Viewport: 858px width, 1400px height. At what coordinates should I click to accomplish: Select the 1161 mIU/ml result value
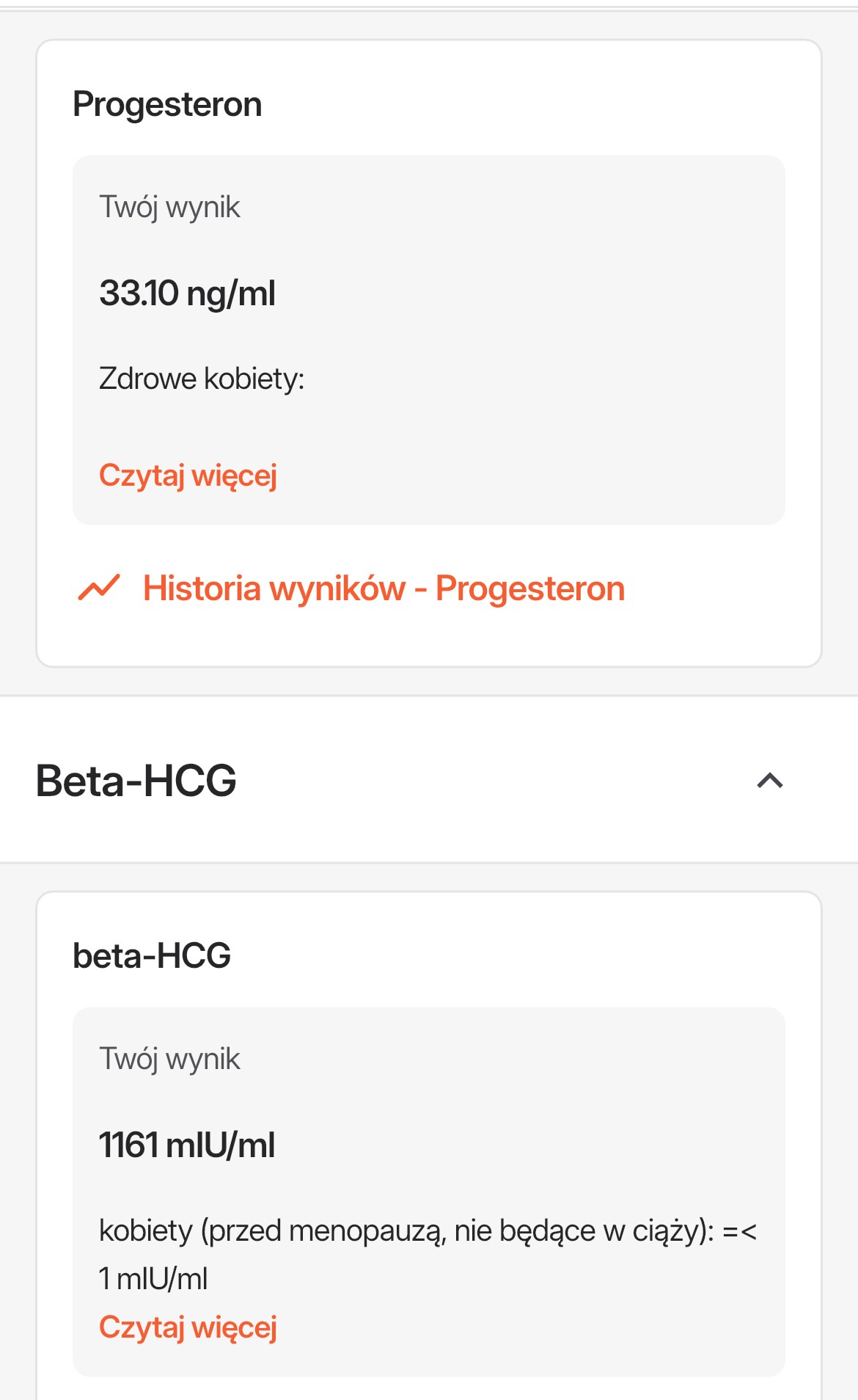point(187,1145)
